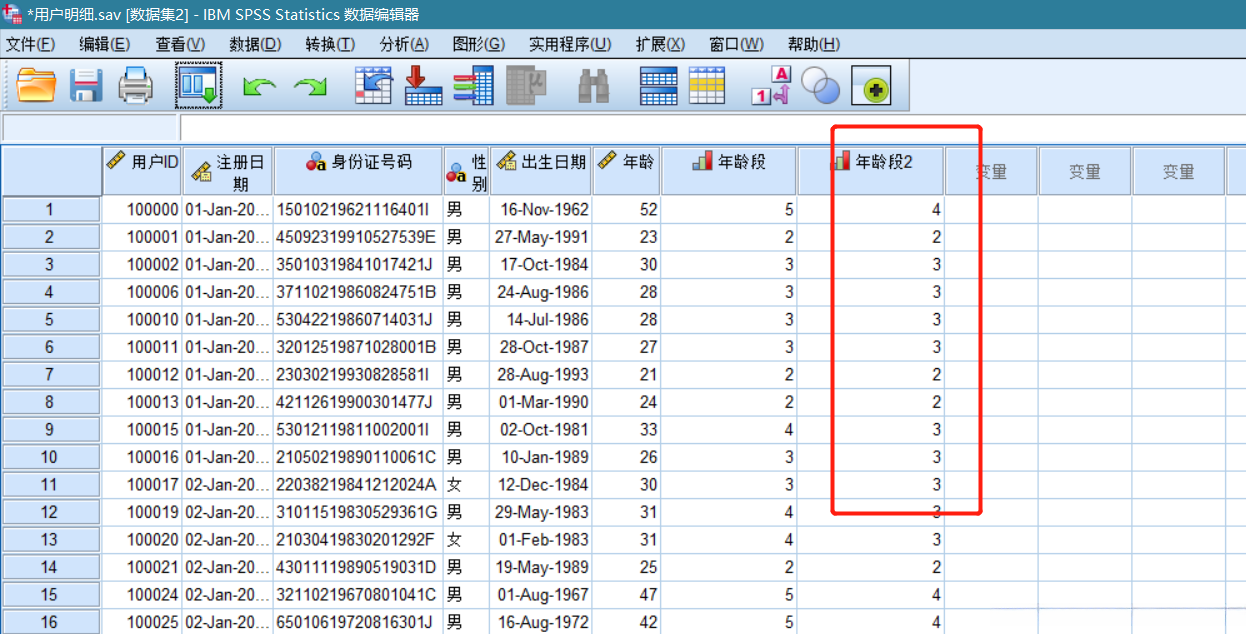Click nominal icon in 身份证号码 header
The height and width of the screenshot is (634, 1246).
coord(317,162)
